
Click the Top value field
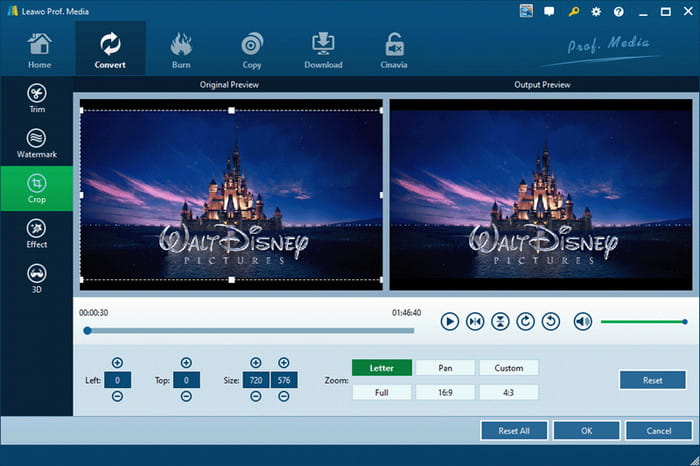tap(186, 380)
